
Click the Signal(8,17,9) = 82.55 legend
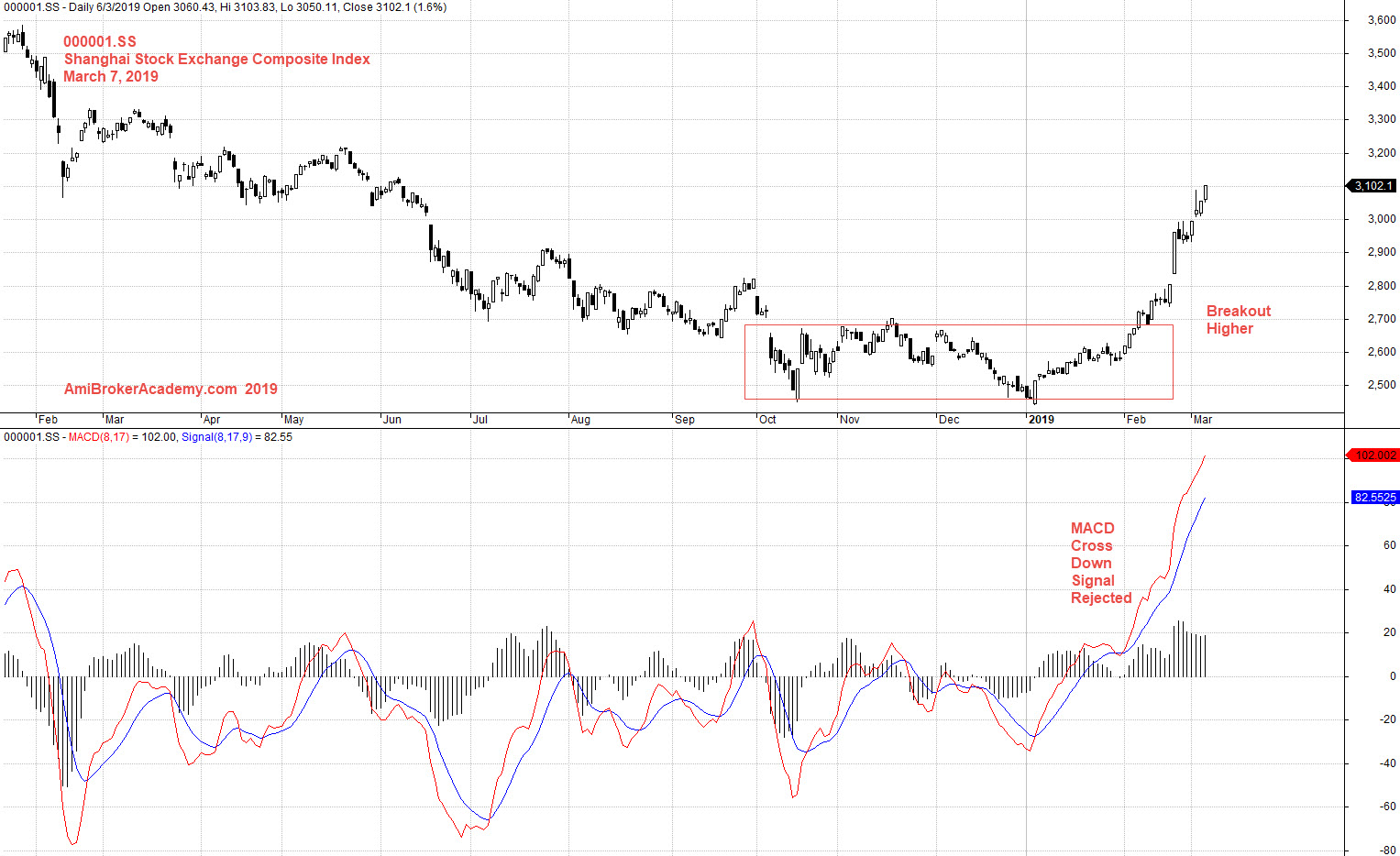[237, 437]
